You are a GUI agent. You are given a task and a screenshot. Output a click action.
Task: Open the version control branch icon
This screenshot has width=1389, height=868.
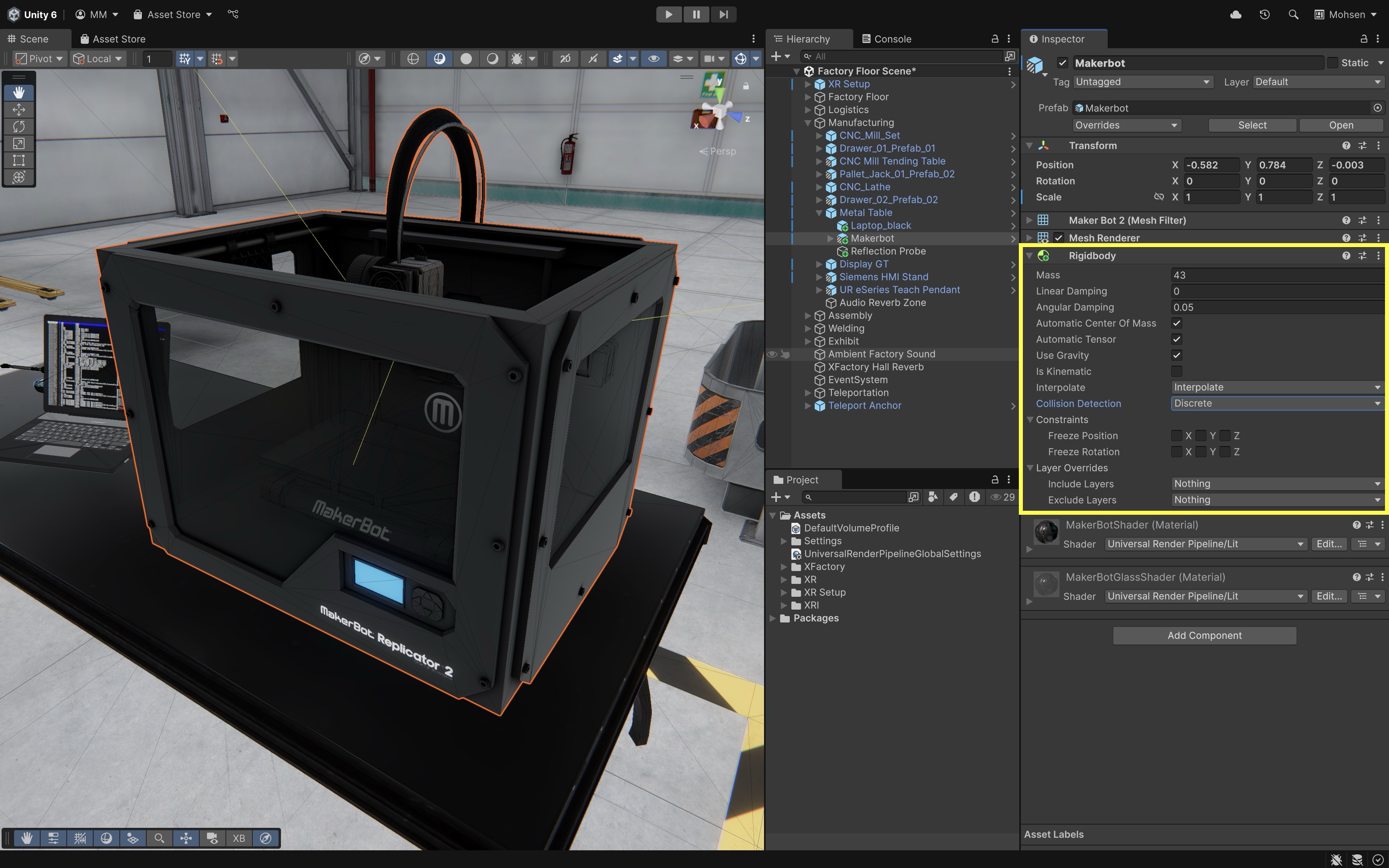pos(233,14)
